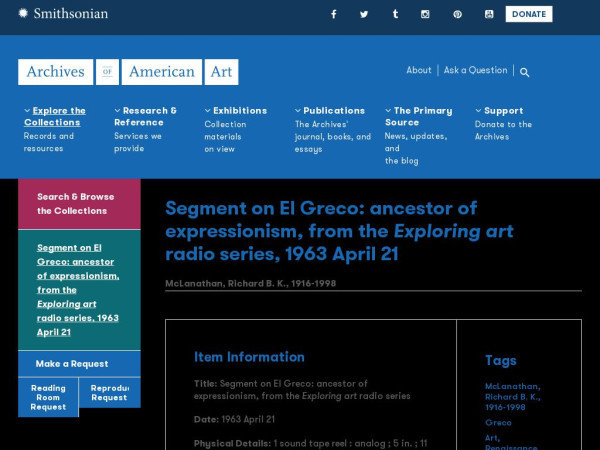Screen dimensions: 600x450
Task: Open The Primary Source menu item
Action: (419, 116)
